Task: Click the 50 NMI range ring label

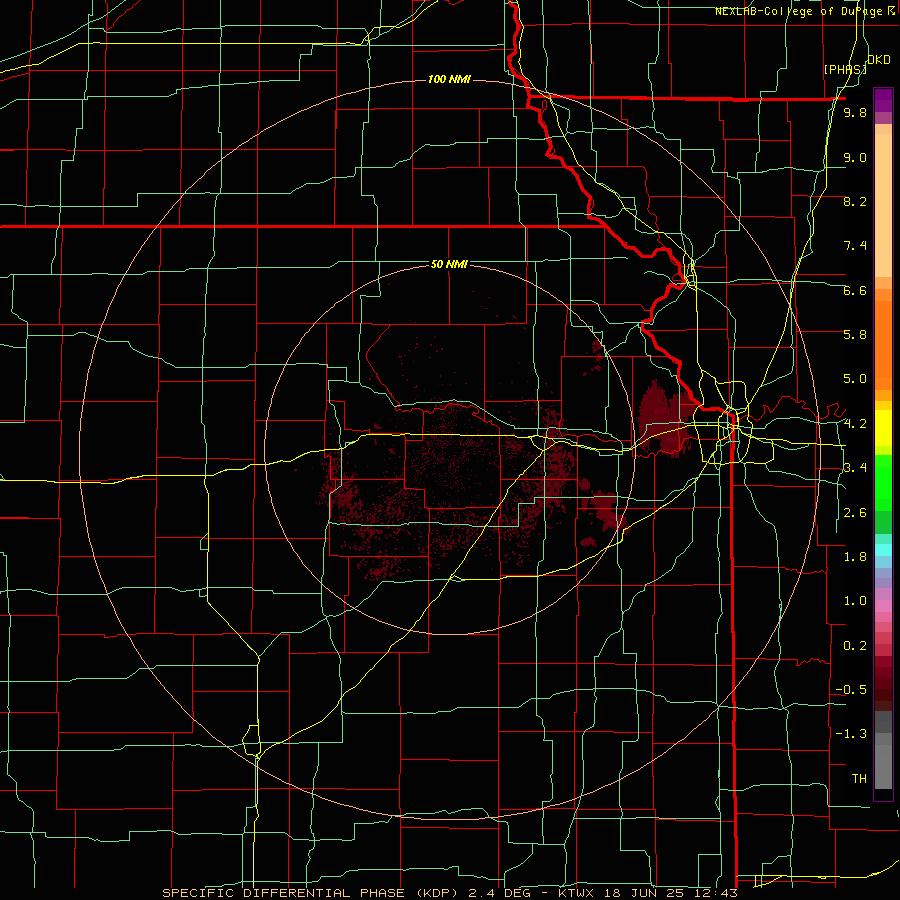Action: (449, 265)
